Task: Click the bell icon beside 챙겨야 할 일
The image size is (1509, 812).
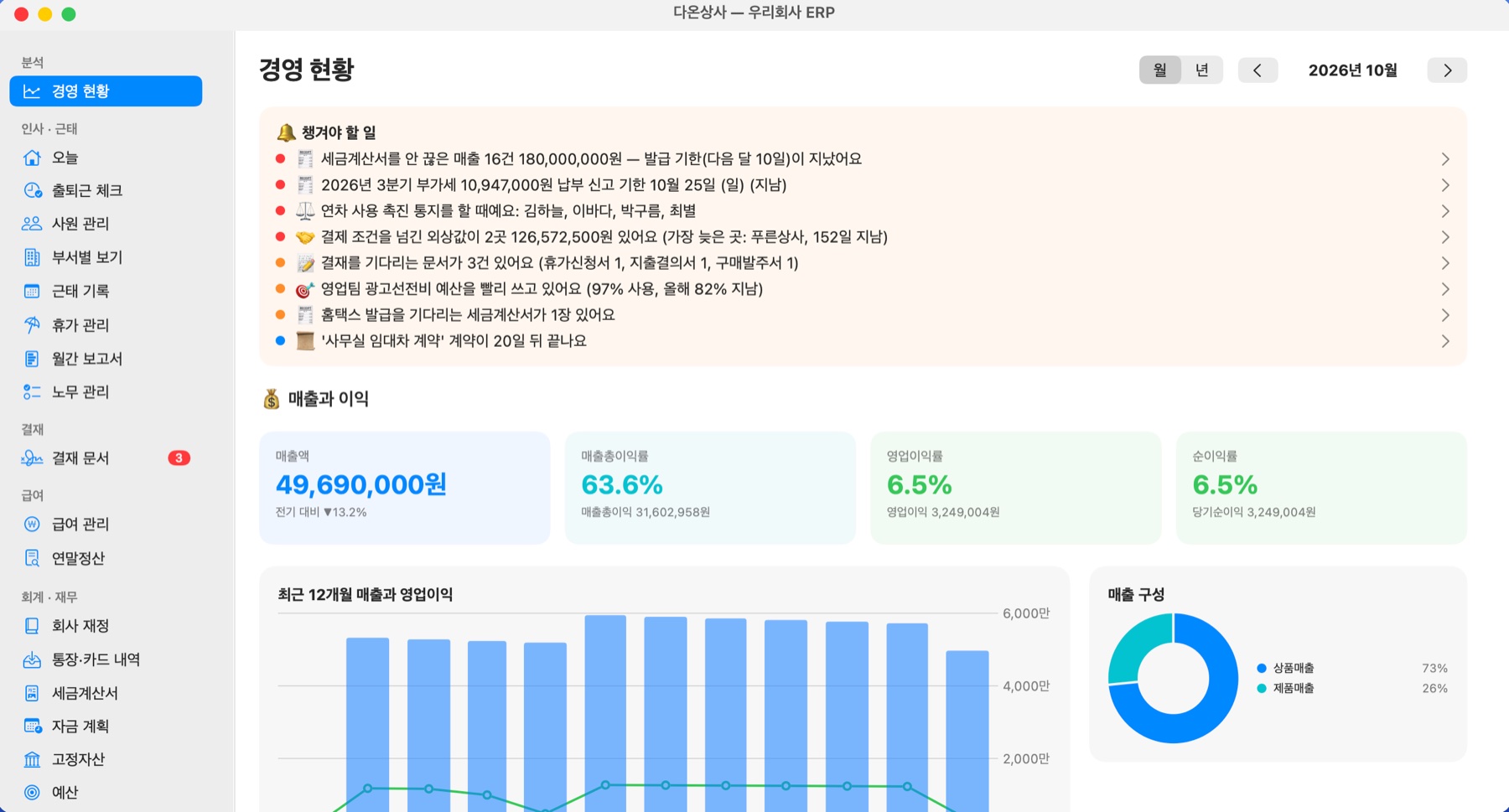Action: pyautogui.click(x=286, y=132)
